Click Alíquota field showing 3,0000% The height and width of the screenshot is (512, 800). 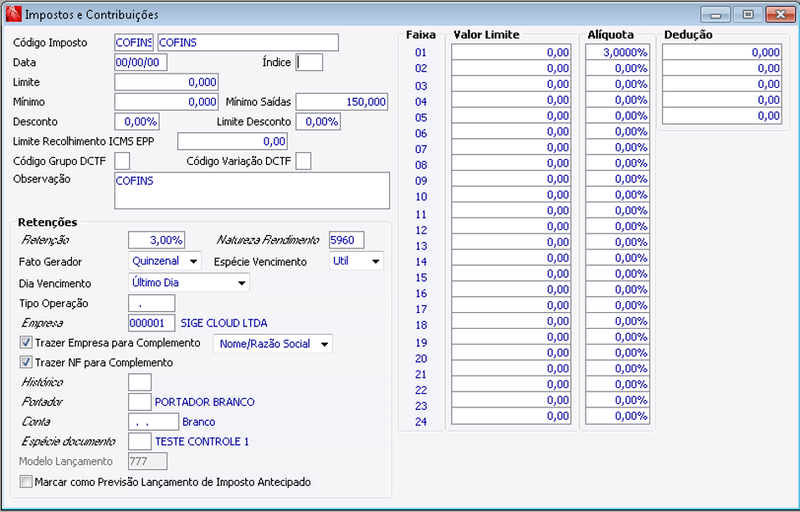(617, 52)
